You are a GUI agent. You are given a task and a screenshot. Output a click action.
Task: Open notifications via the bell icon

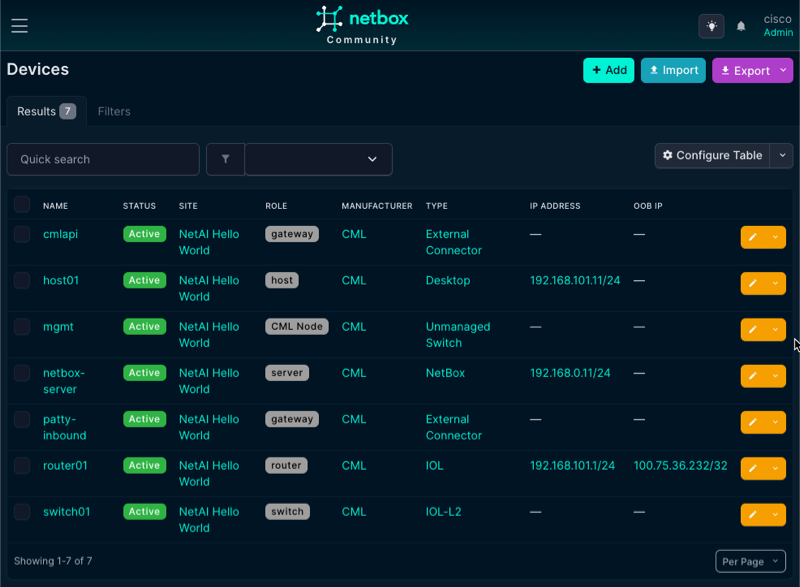coord(741,25)
